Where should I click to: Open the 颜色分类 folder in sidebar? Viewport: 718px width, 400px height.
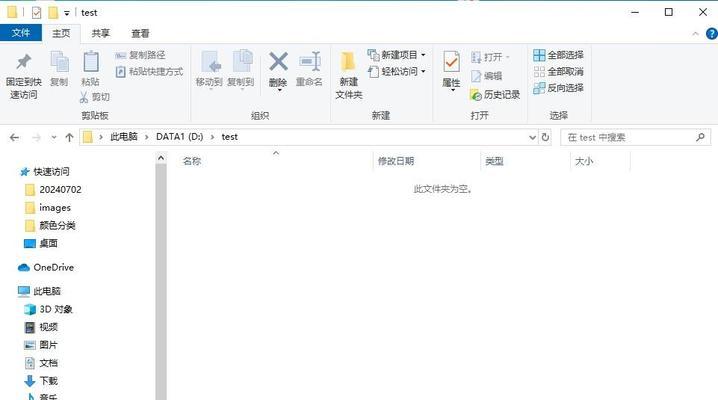point(50,226)
